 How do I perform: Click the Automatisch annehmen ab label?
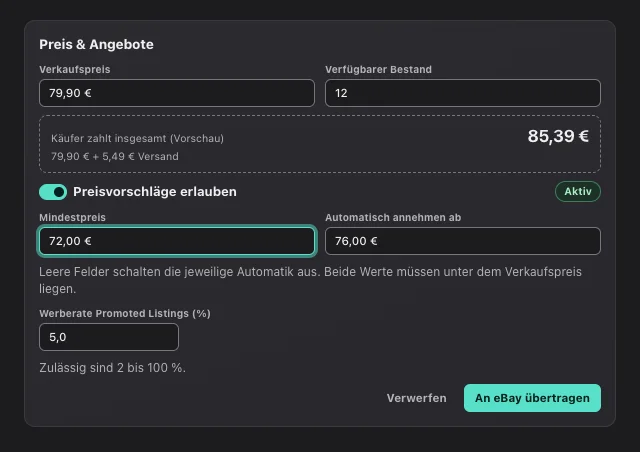[393, 218]
